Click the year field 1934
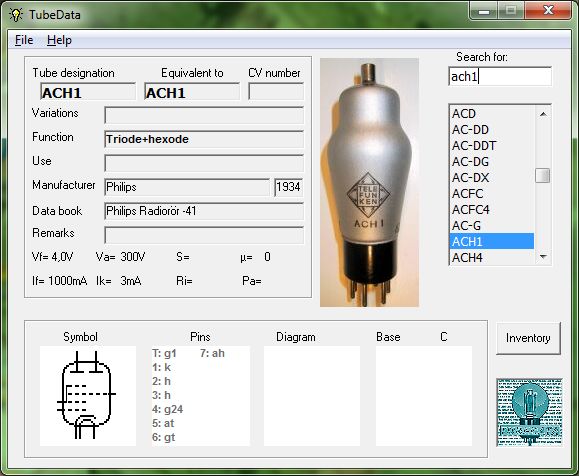Image resolution: width=579 pixels, height=476 pixels. point(289,187)
